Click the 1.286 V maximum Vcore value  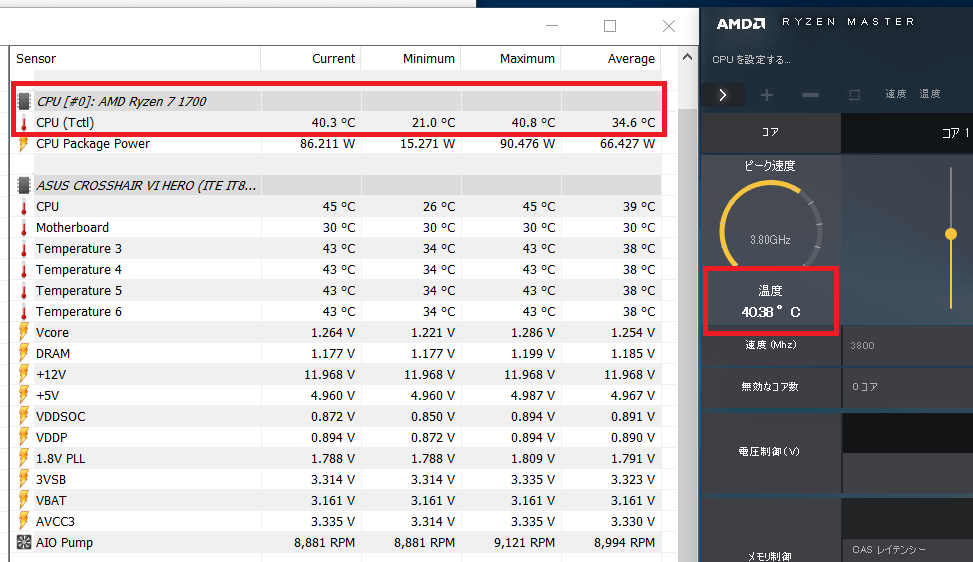pyautogui.click(x=533, y=333)
